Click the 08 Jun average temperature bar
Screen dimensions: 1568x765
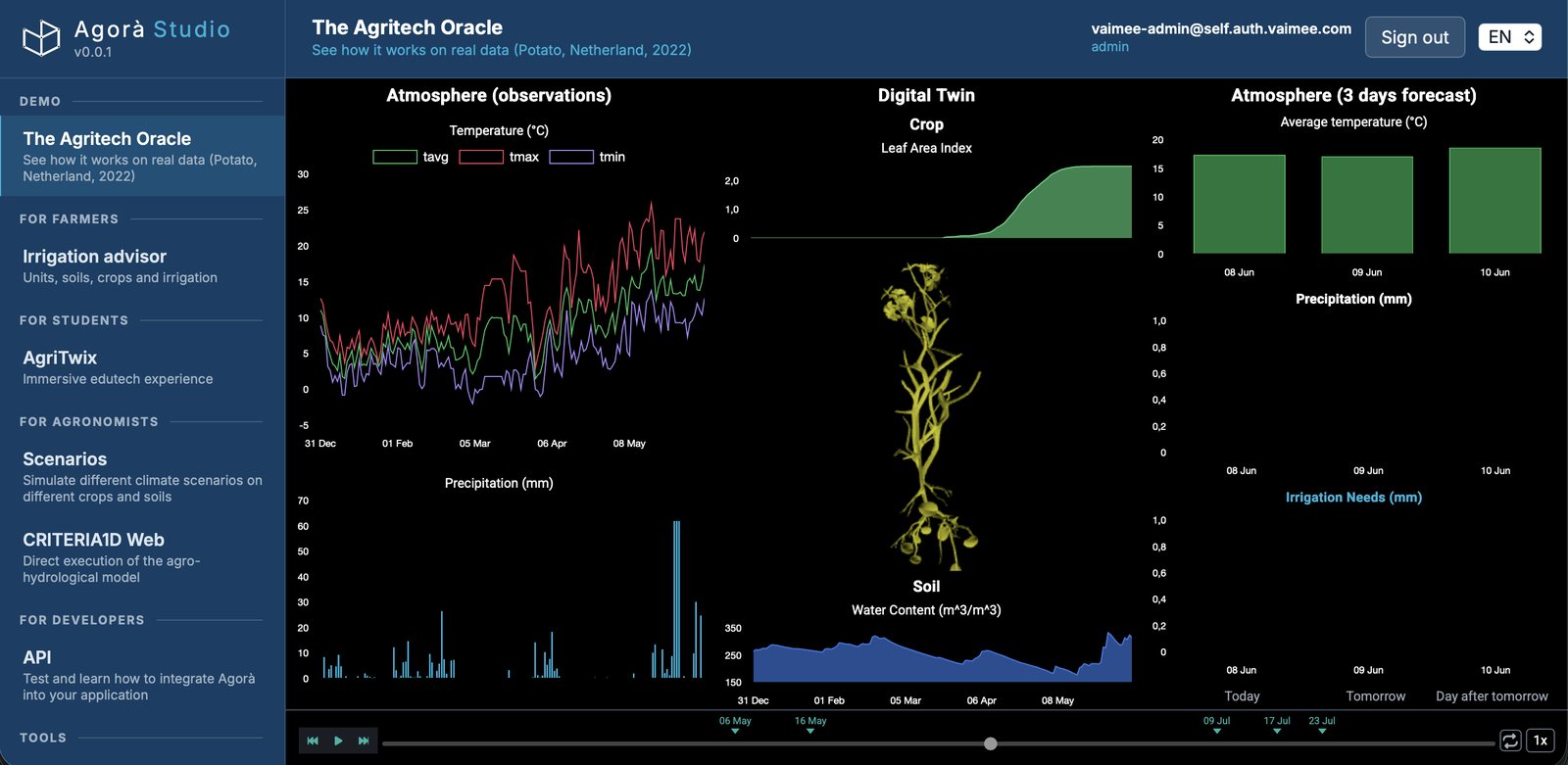(1239, 204)
